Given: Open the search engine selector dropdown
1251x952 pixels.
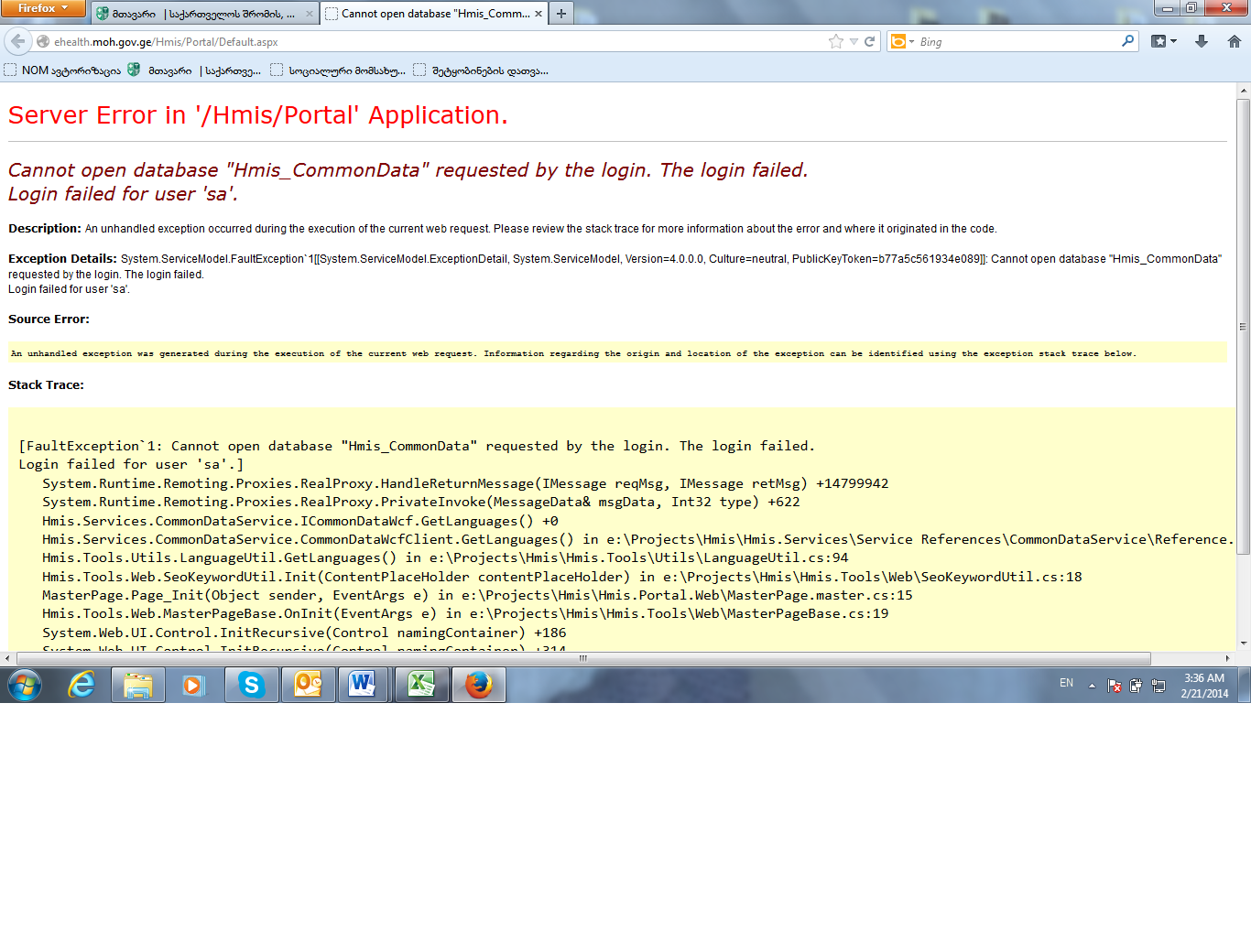Looking at the screenshot, I should [x=903, y=41].
